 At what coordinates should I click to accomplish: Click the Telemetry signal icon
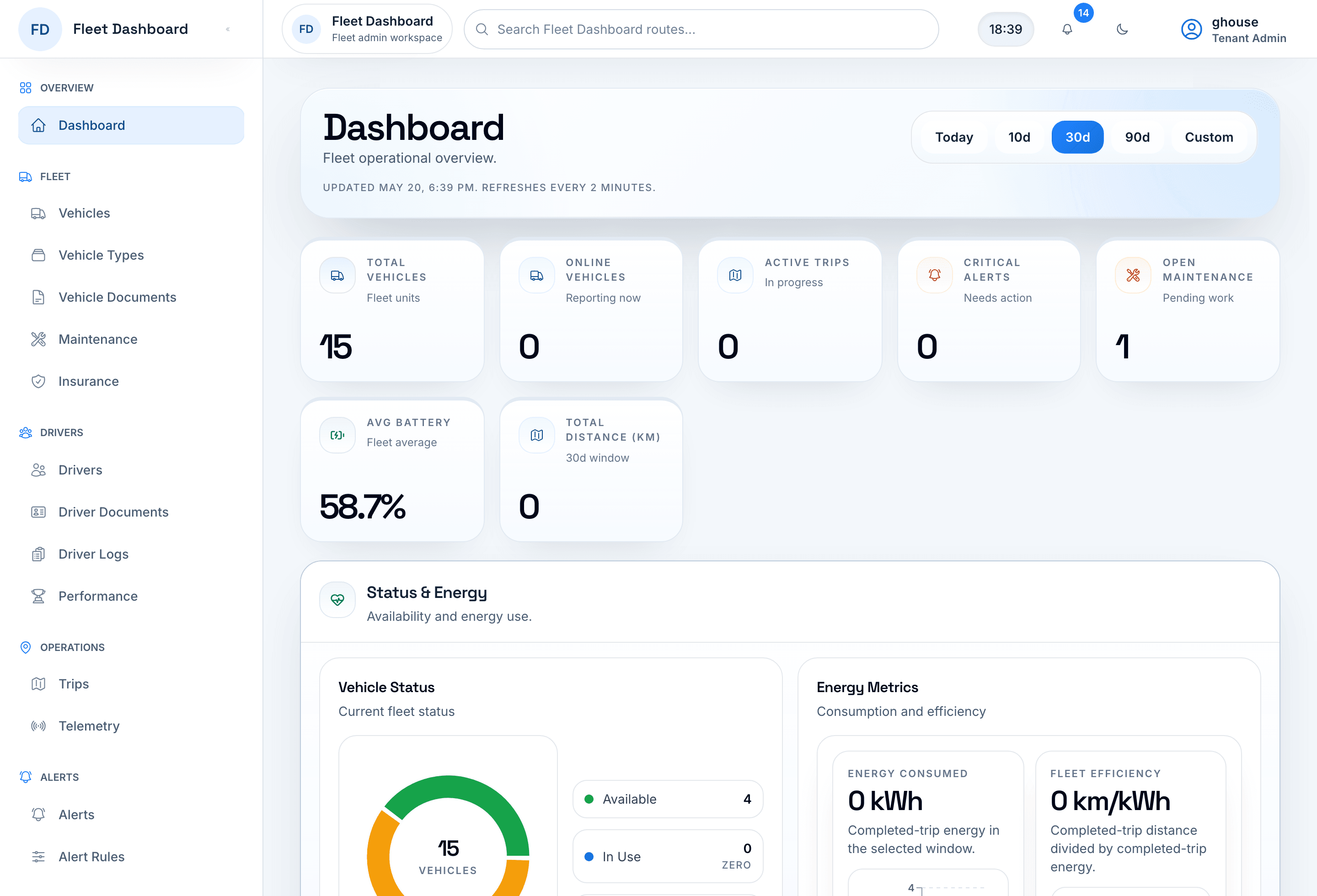pyautogui.click(x=38, y=725)
